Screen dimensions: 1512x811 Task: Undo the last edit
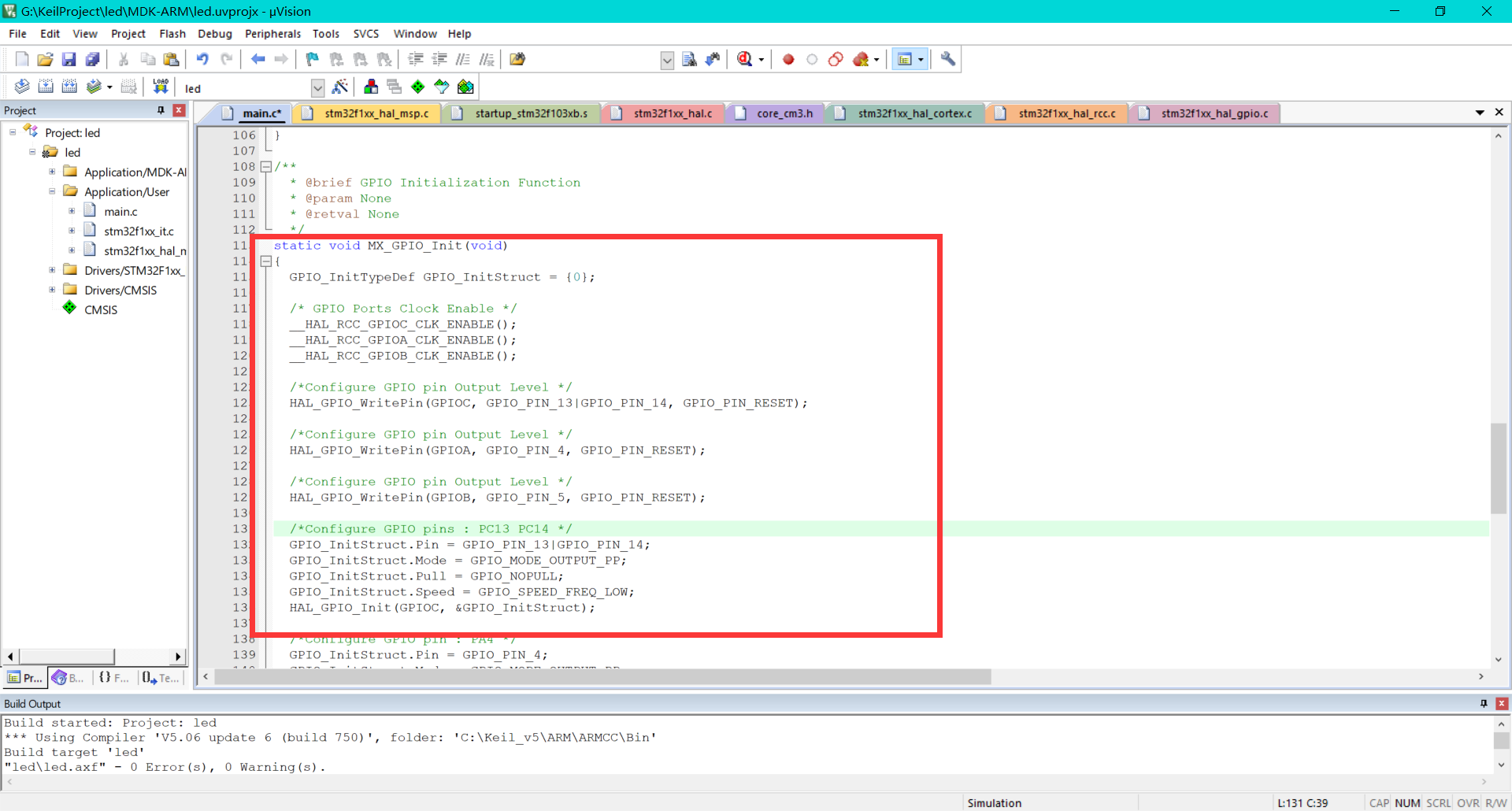click(202, 59)
